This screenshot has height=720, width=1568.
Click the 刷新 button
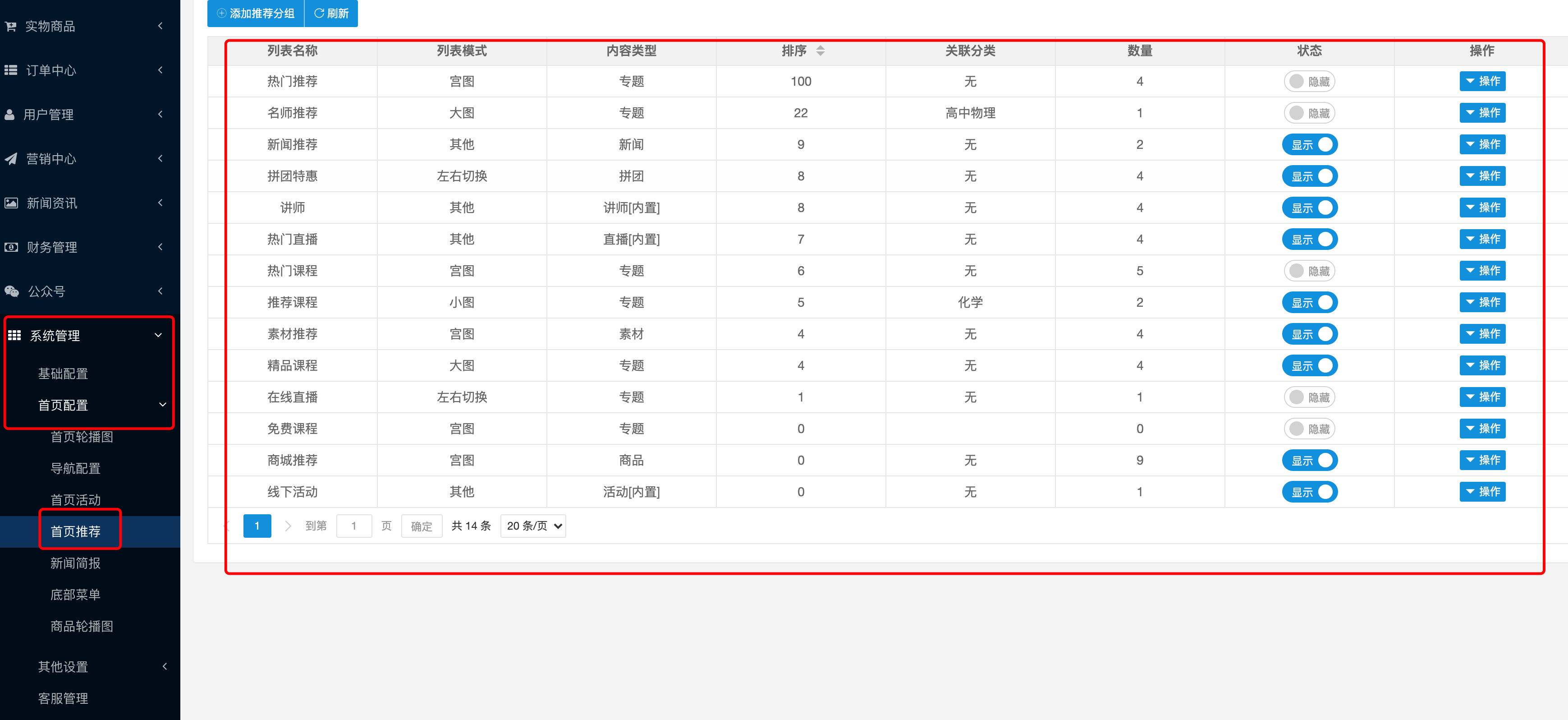pyautogui.click(x=331, y=13)
